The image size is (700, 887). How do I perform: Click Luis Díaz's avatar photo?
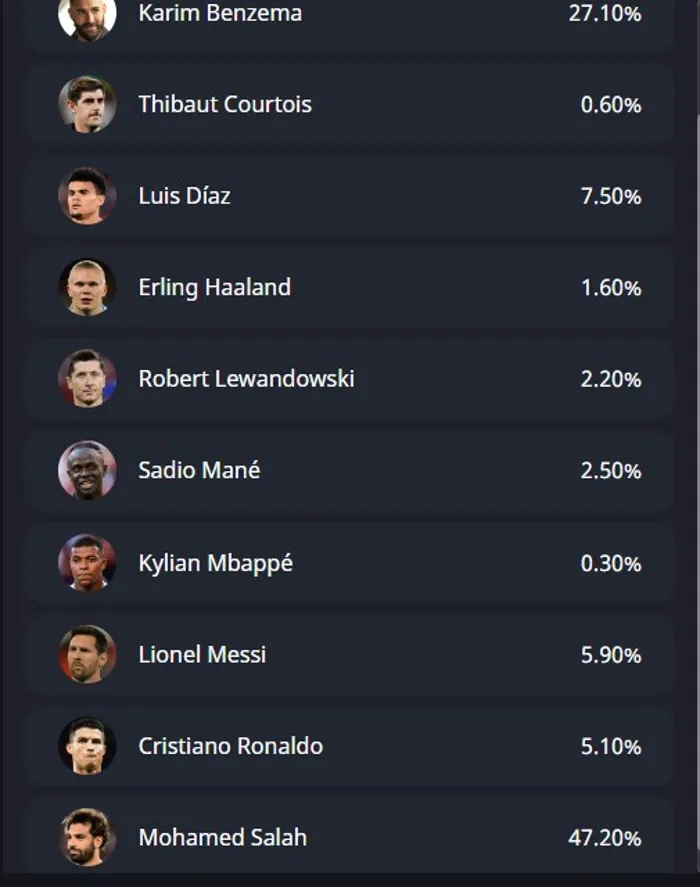[x=87, y=196]
